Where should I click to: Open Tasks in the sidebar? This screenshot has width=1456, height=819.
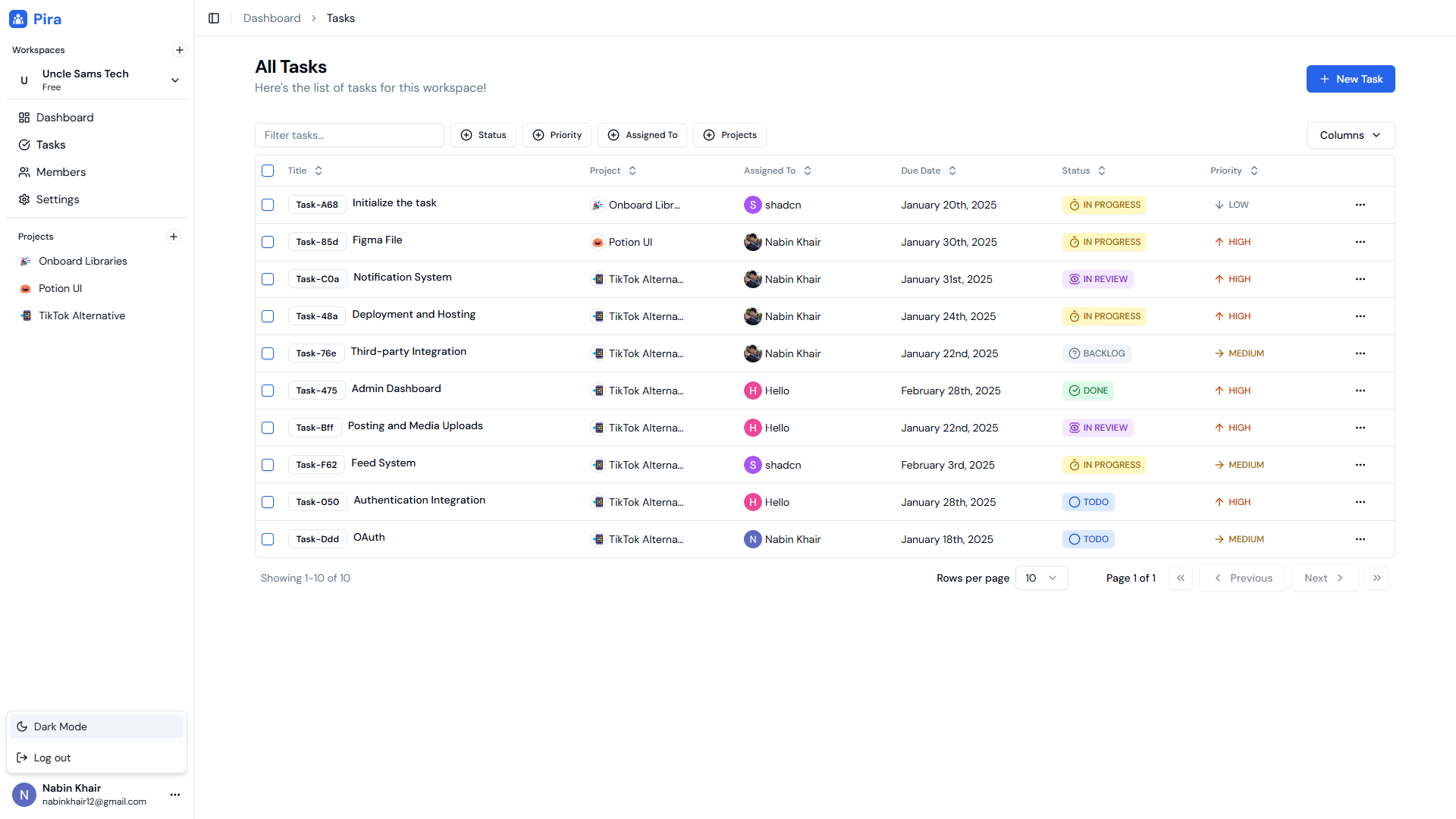[x=97, y=145]
